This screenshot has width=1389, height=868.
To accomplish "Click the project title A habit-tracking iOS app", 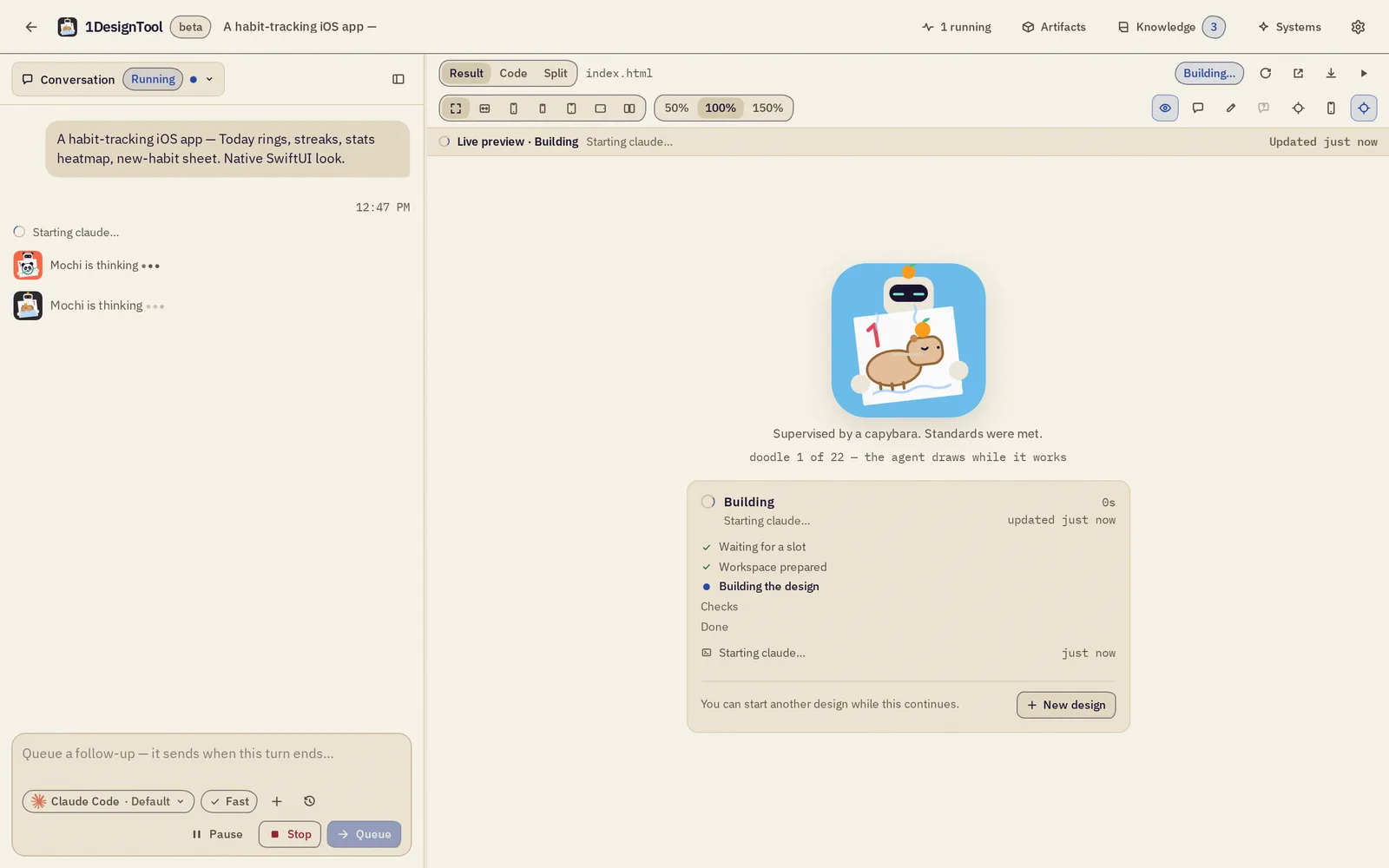I will 300,27.
